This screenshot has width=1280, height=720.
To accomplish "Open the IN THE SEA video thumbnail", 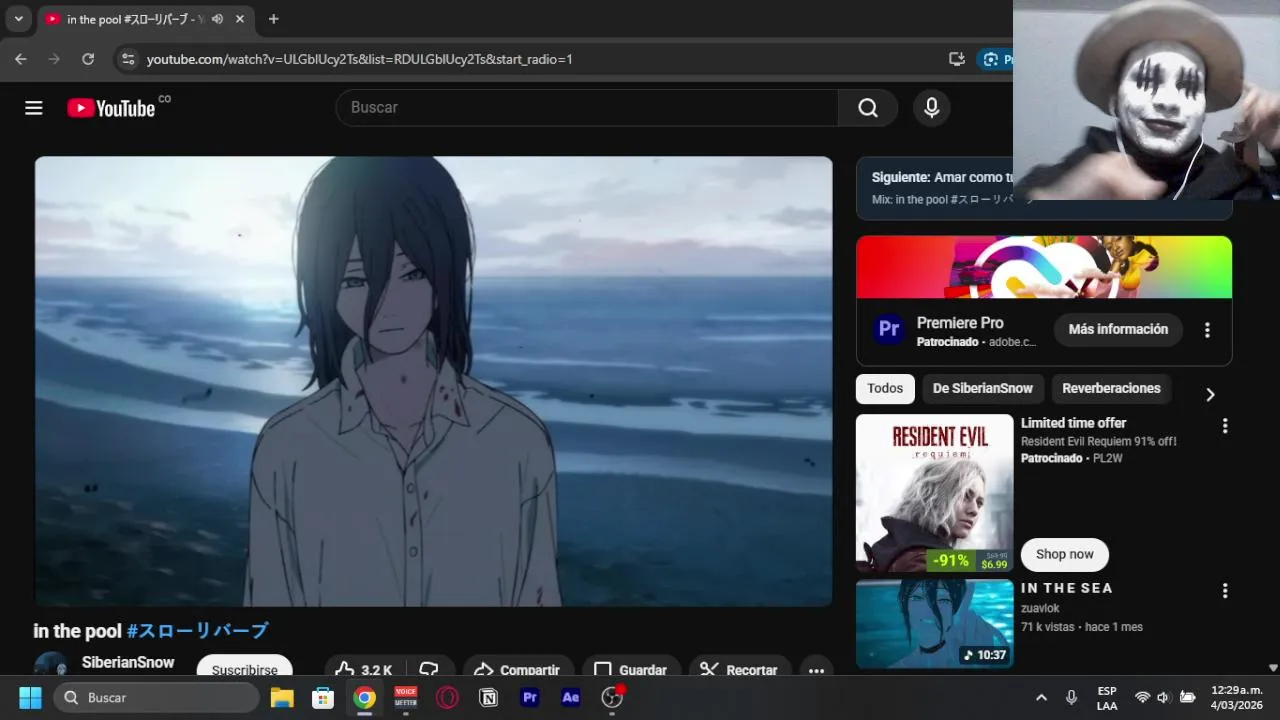I will click(934, 624).
